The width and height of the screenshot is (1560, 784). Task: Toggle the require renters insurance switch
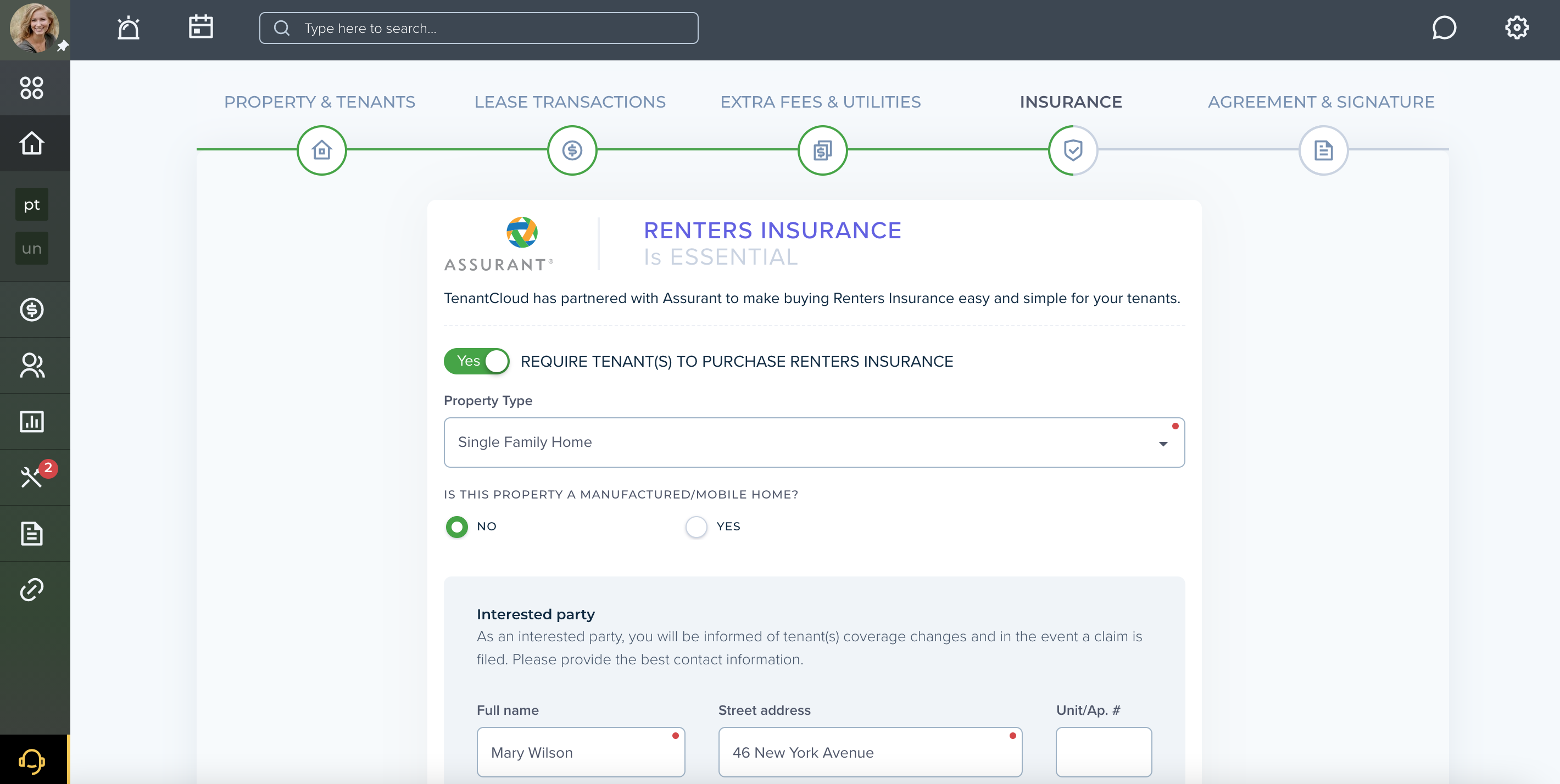point(477,361)
